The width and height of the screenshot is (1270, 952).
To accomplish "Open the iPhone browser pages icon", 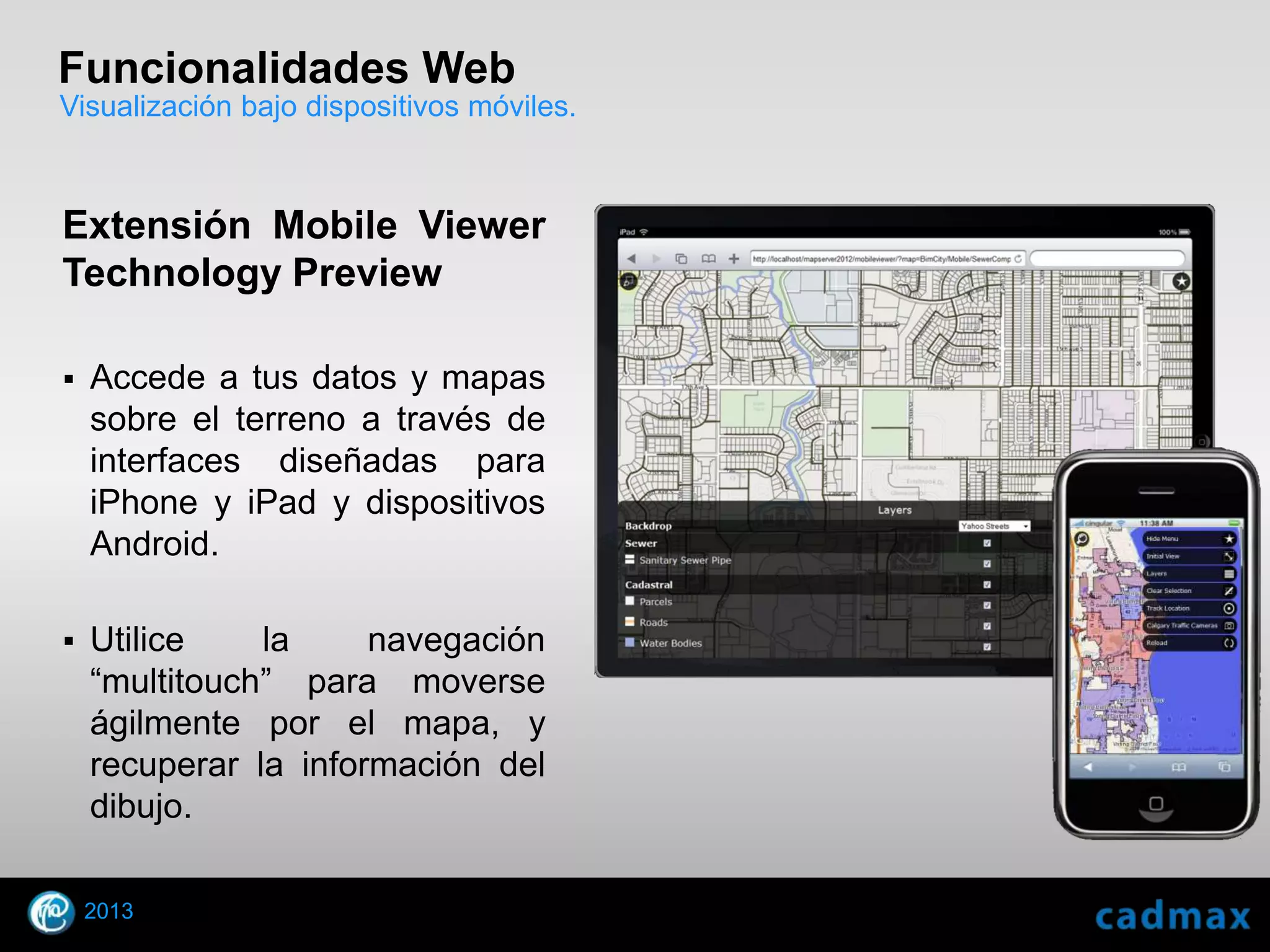I will [x=1224, y=767].
